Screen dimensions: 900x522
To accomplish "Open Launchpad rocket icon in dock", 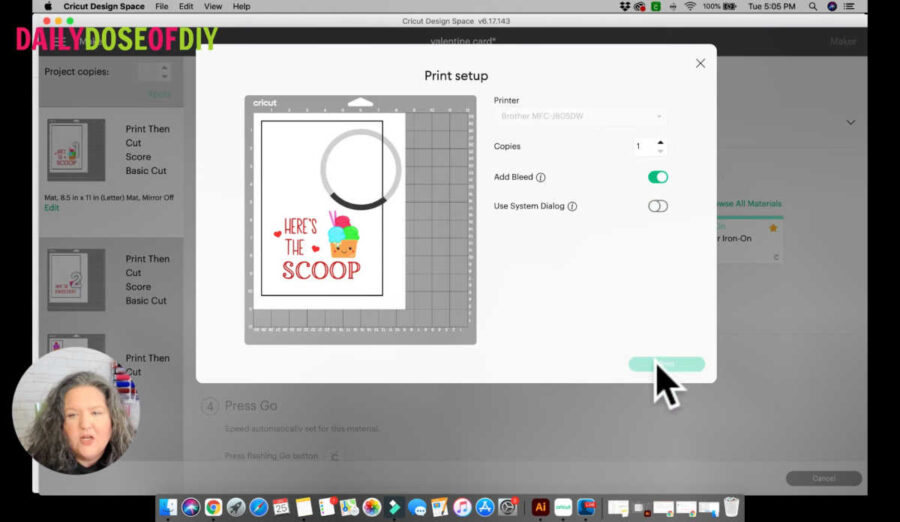I will coord(236,507).
